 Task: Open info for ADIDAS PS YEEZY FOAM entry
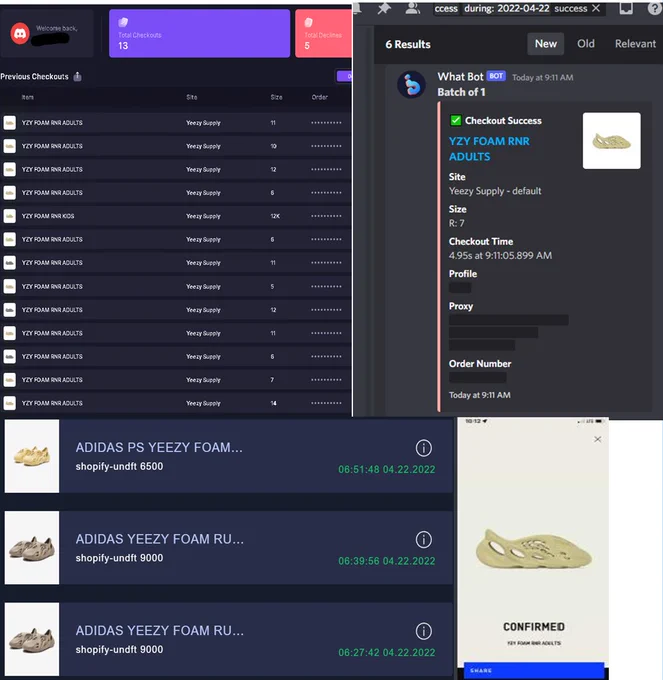coord(424,448)
